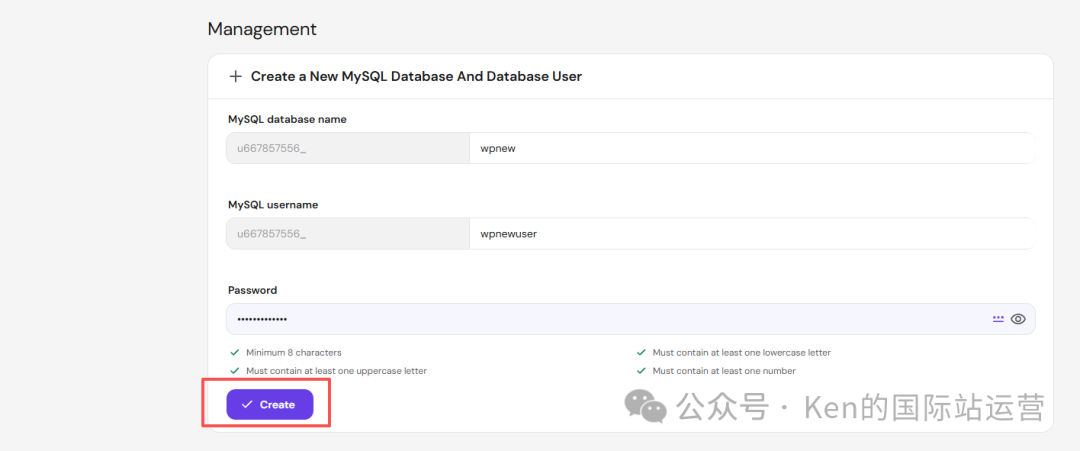1080x451 pixels.
Task: Click the disabled database name prefix u667857556_
Action: [x=348, y=148]
